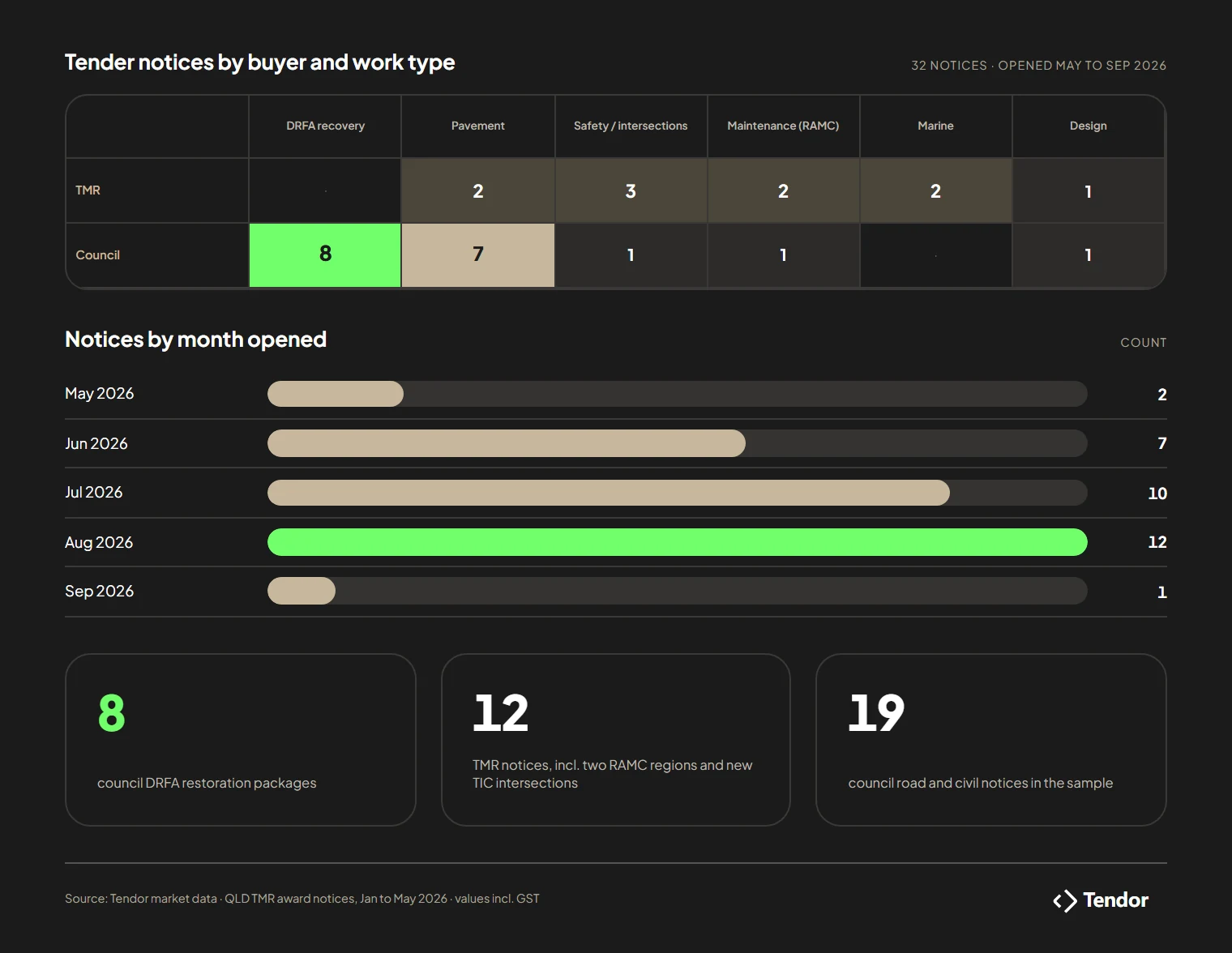Image resolution: width=1232 pixels, height=953 pixels.
Task: Click the Jul 2026 bar
Action: (609, 493)
